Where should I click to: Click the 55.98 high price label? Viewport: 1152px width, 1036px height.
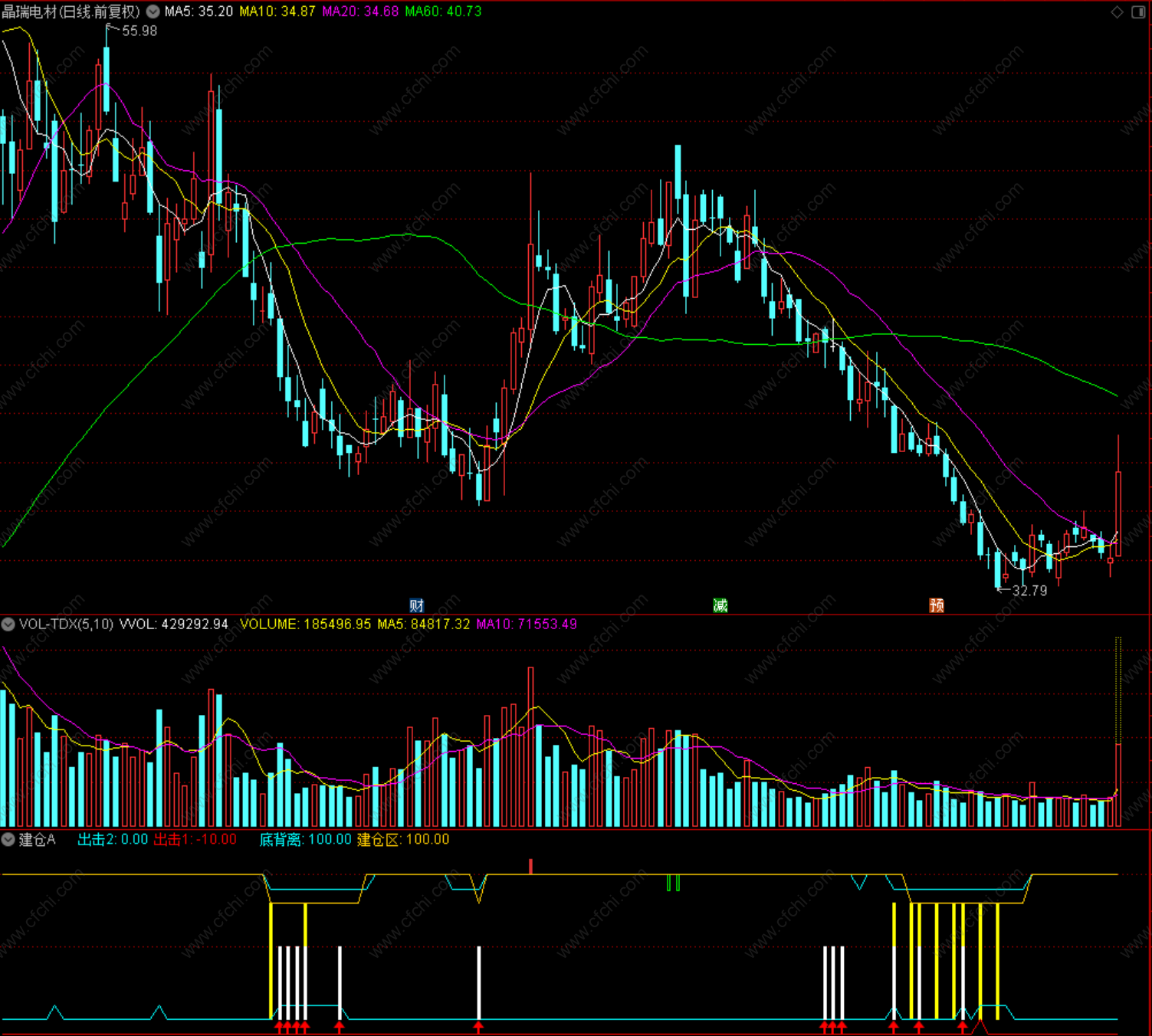click(139, 31)
